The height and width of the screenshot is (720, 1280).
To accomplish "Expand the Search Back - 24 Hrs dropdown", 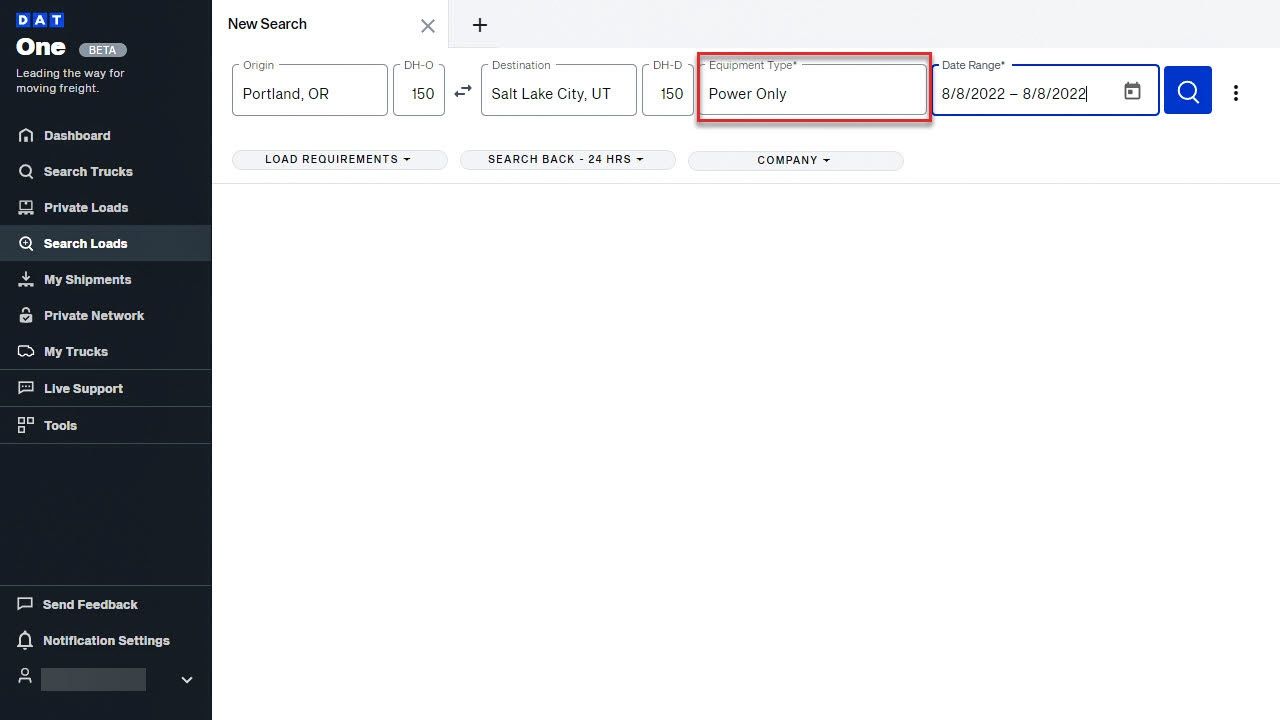I will coord(567,160).
